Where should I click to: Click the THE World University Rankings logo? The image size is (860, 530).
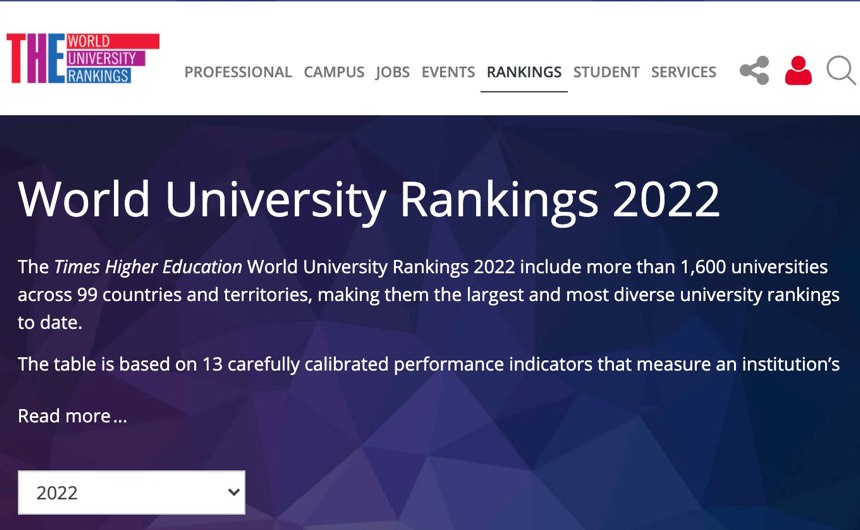click(x=83, y=58)
